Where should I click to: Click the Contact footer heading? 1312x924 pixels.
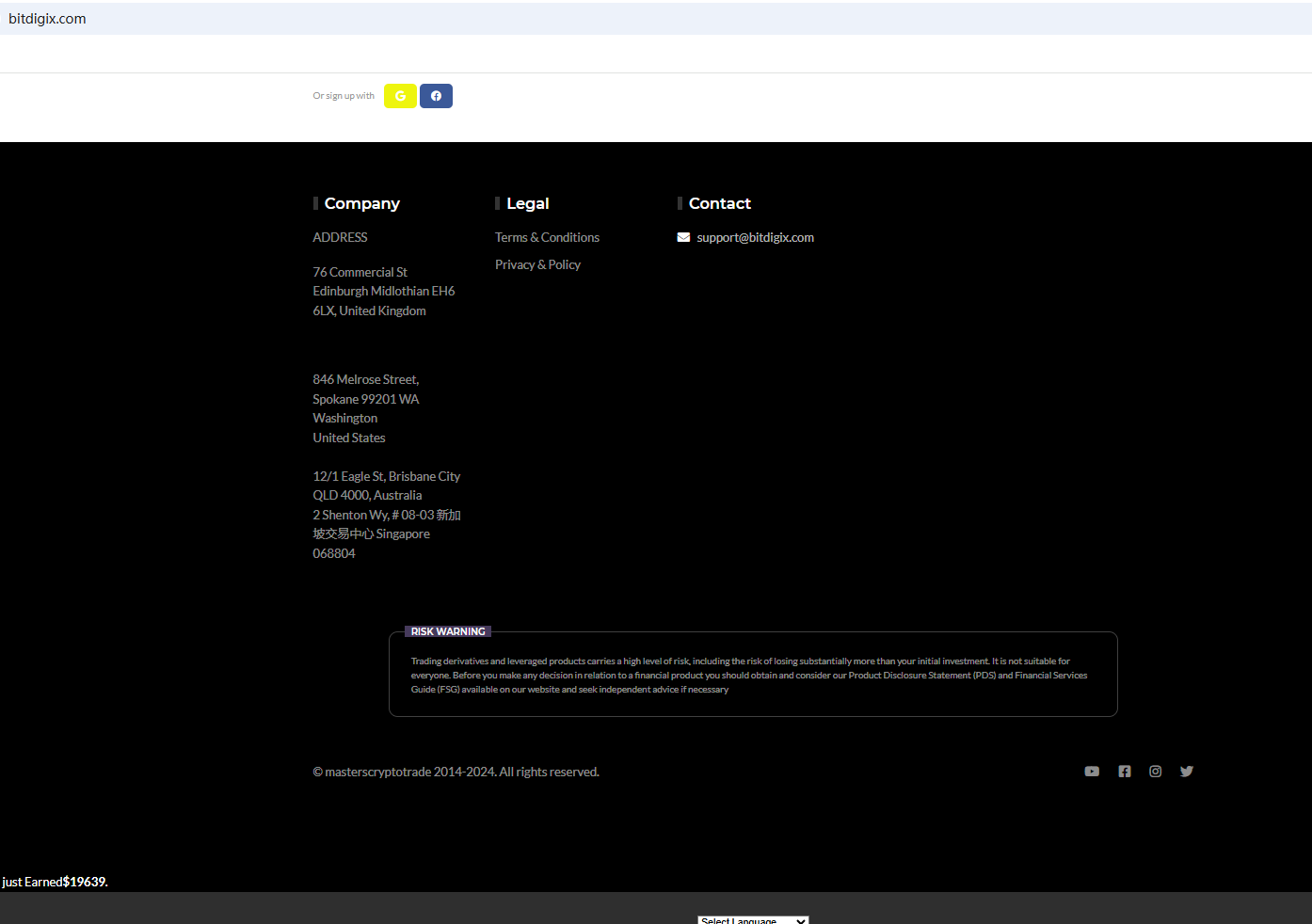point(719,203)
